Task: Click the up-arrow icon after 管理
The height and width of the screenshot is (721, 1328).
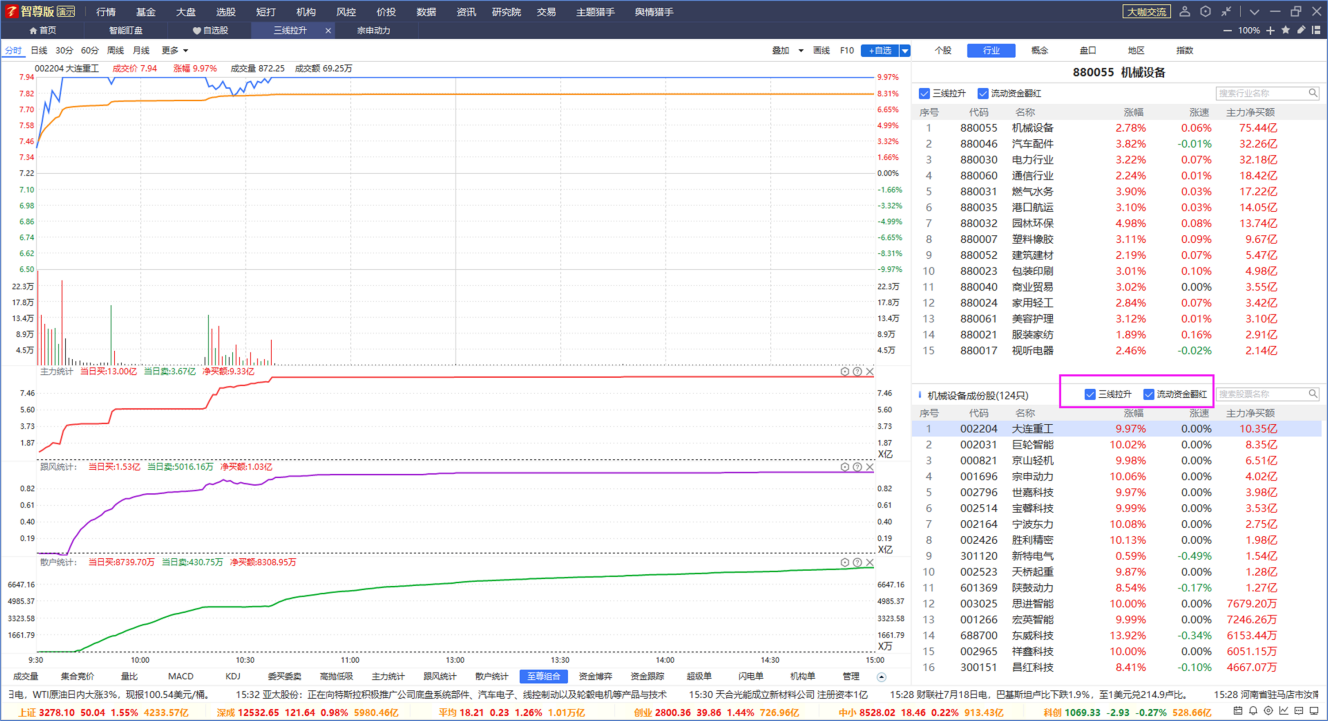Action: [x=881, y=677]
